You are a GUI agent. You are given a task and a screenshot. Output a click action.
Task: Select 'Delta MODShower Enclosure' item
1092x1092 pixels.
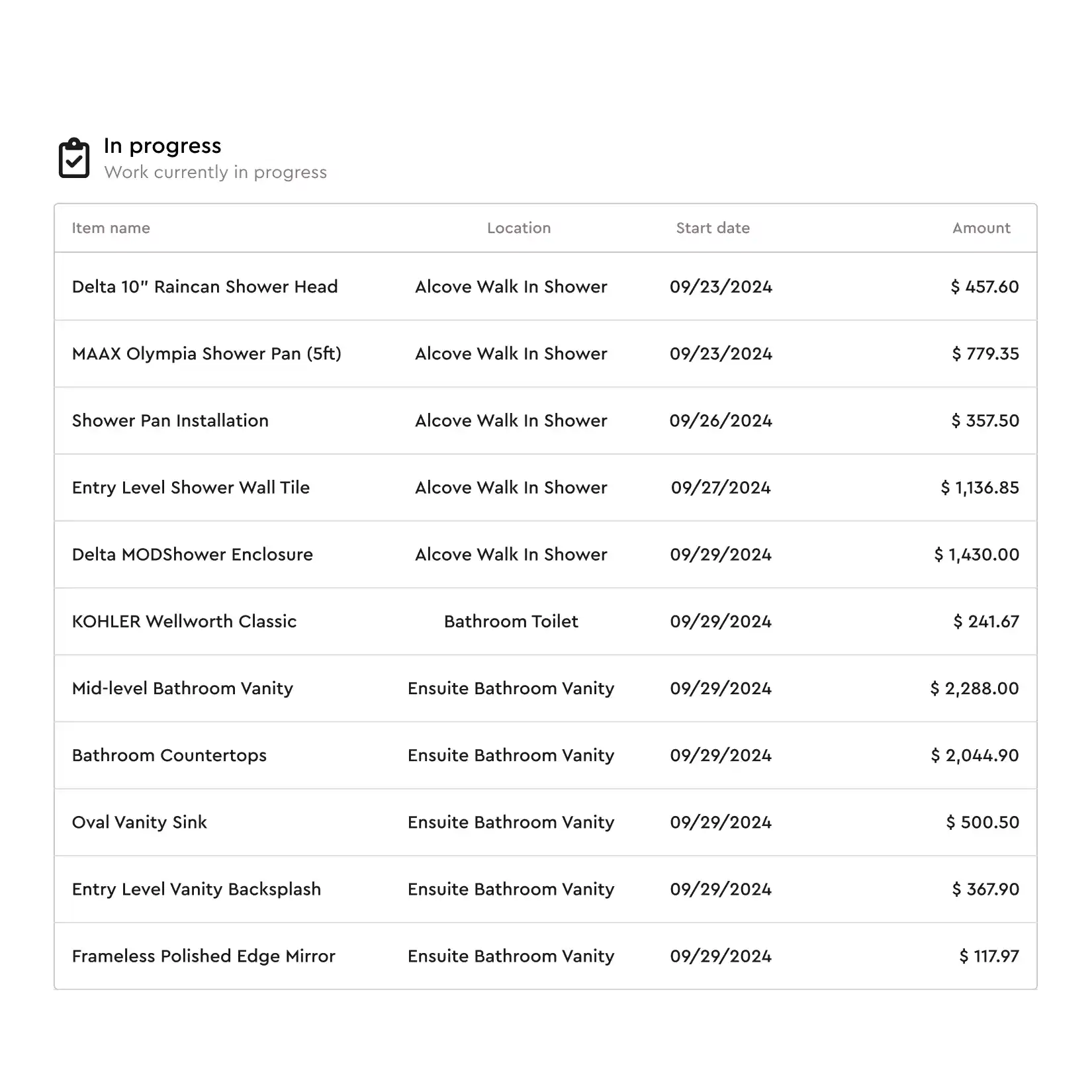click(192, 554)
